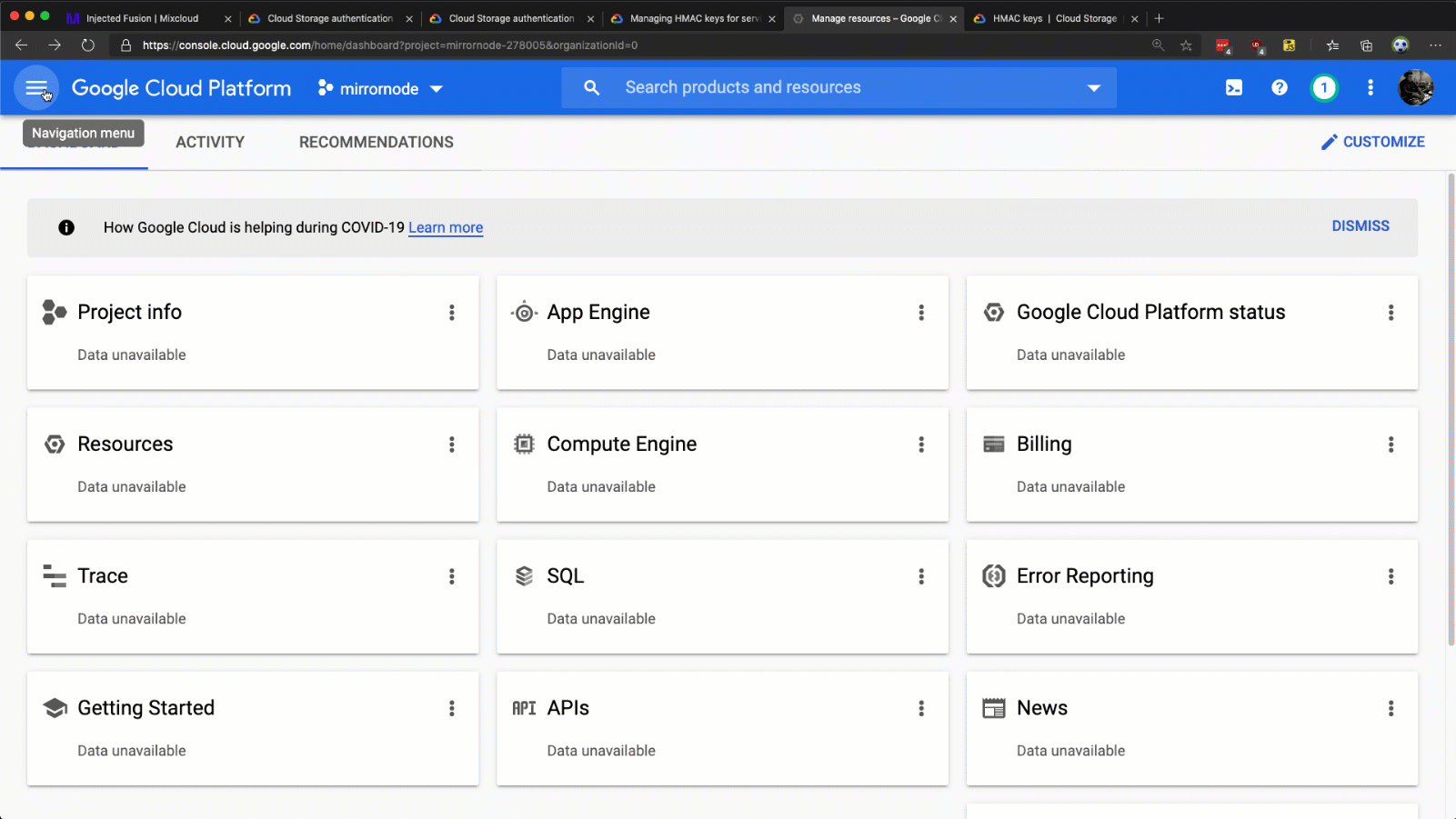
Task: Open notifications badge showing 1
Action: 1324,88
